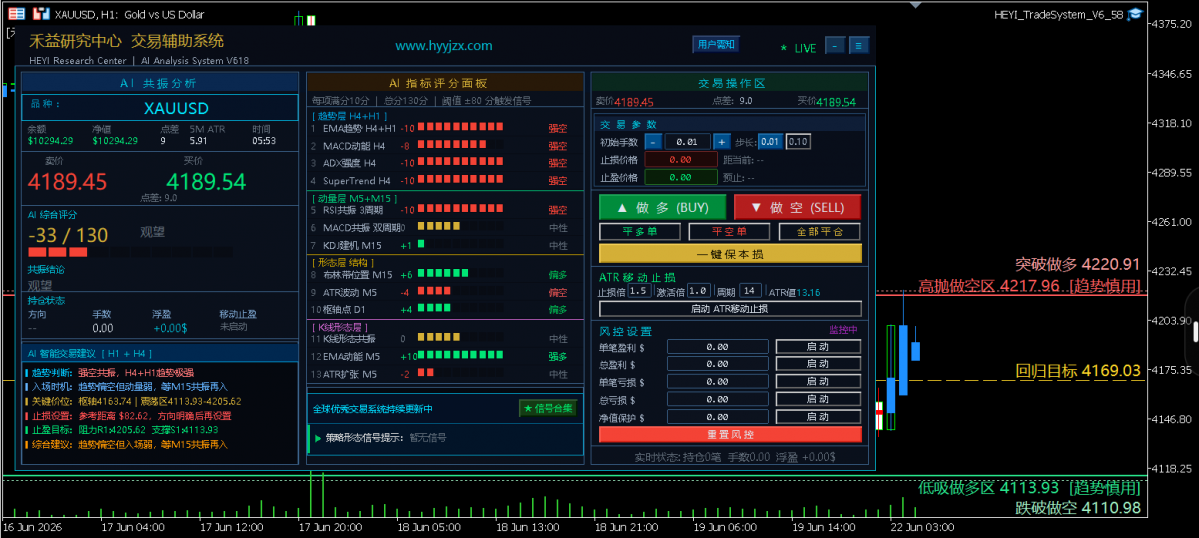The image size is (1199, 538).
Task: Click the stop-loss price 止损价格 field
Action: (681, 159)
